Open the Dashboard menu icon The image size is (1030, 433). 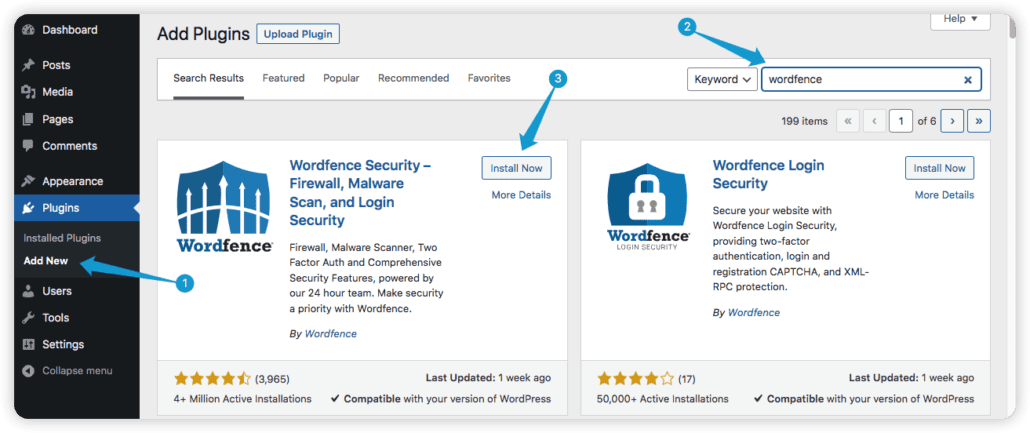[x=28, y=30]
